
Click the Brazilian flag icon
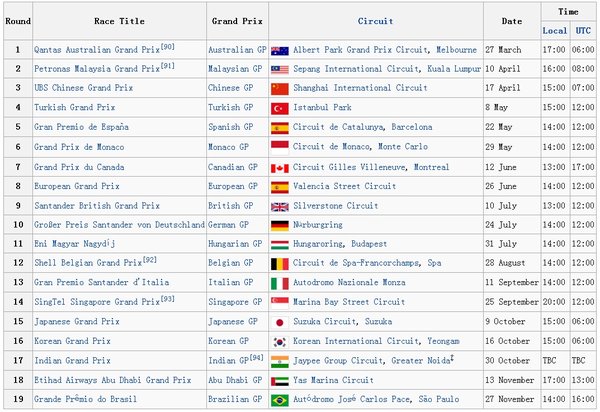[280, 400]
